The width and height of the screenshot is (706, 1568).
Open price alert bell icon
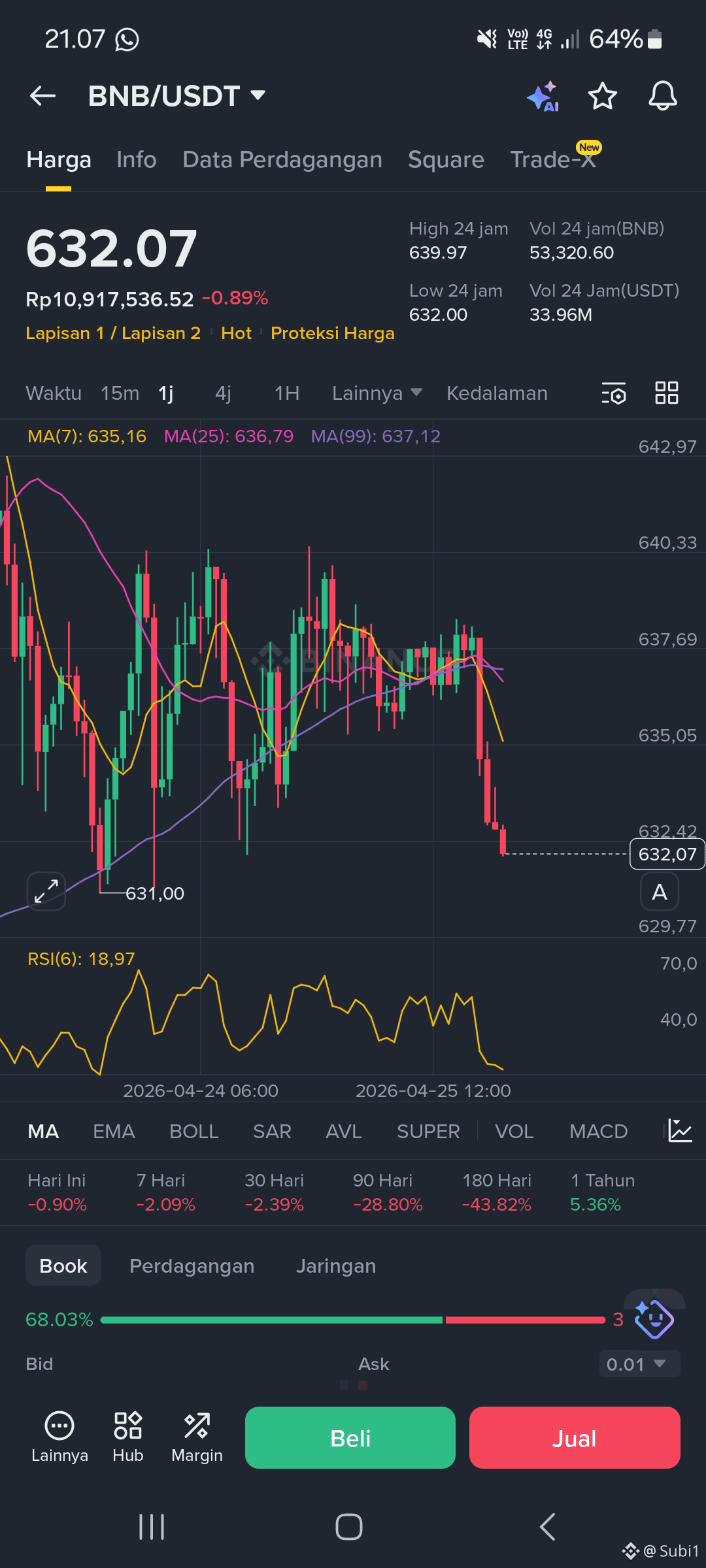(x=662, y=97)
